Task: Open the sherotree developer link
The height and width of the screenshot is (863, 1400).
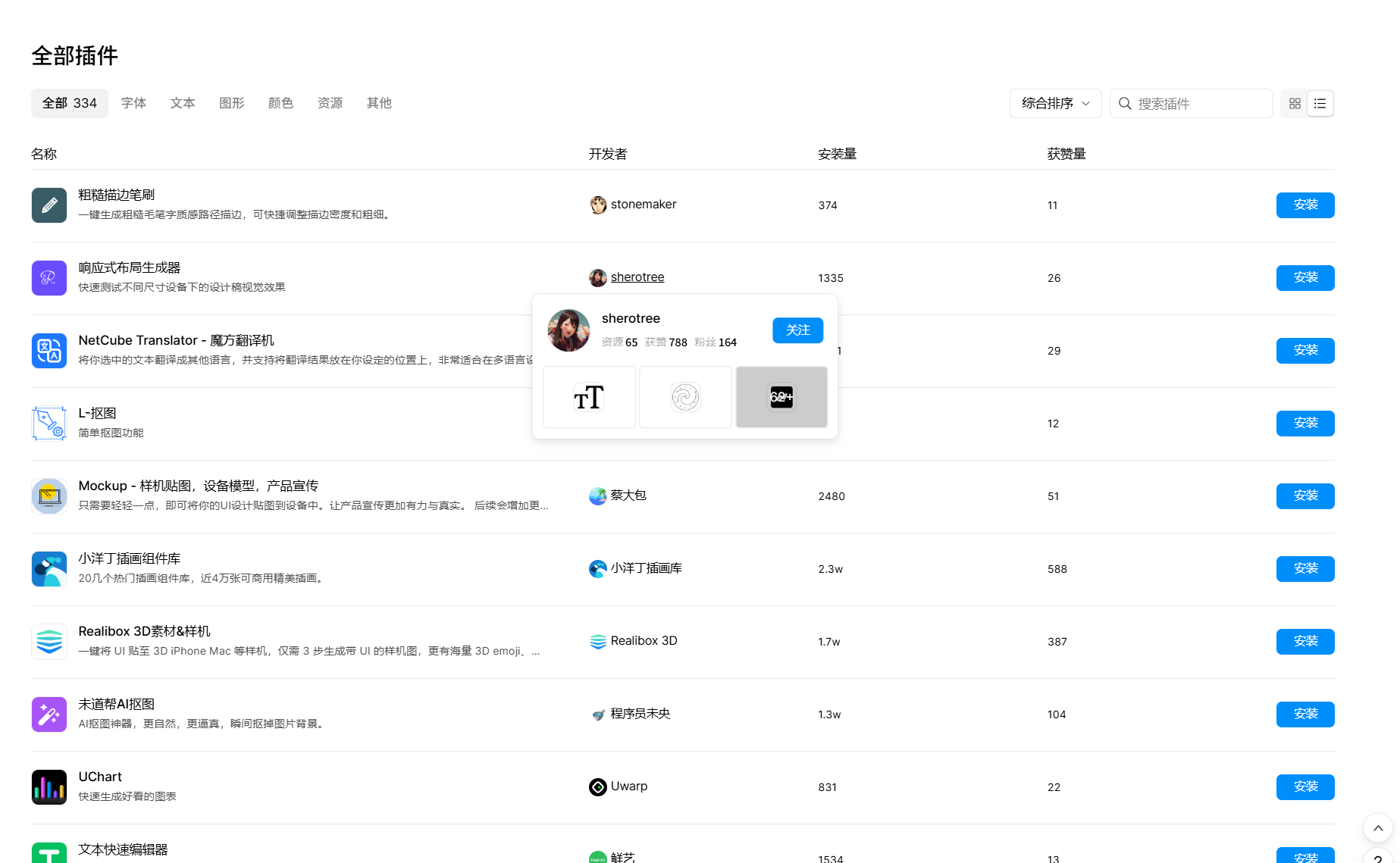Action: click(637, 277)
